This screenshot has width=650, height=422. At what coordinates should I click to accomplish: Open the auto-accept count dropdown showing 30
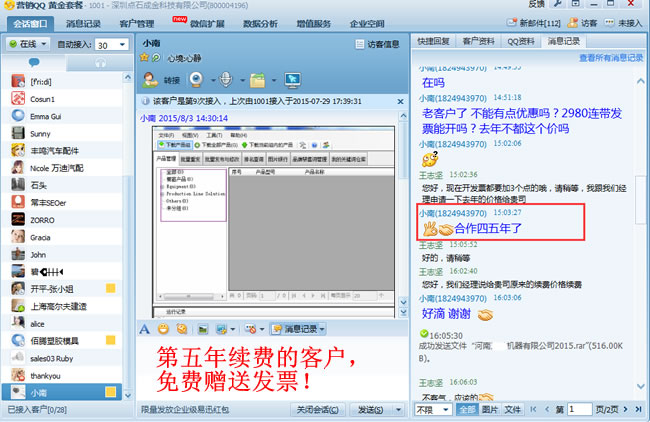(x=122, y=44)
